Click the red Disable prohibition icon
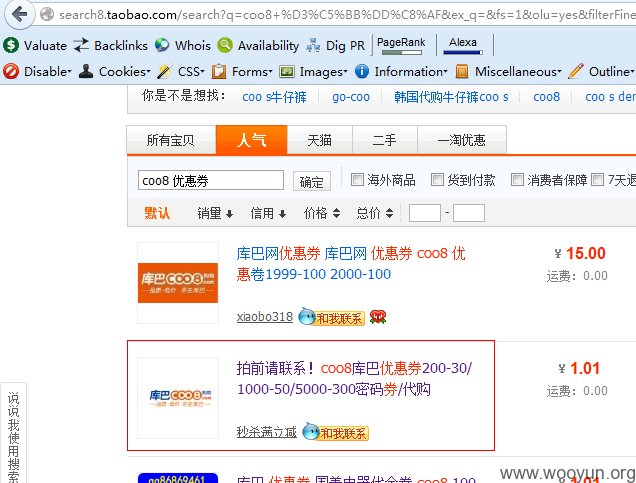 coord(11,71)
